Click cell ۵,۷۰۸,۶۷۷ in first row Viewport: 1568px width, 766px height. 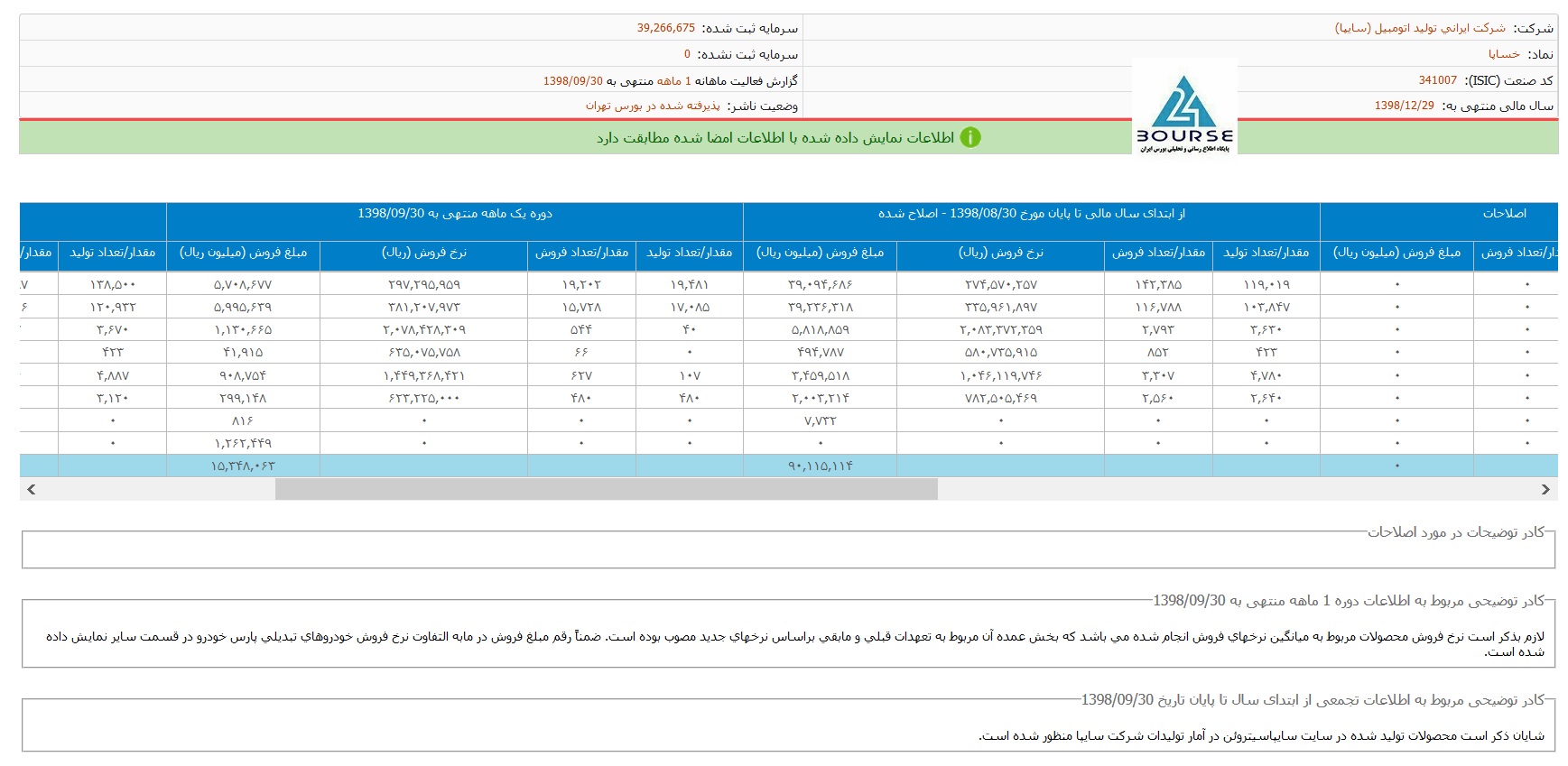tap(243, 284)
